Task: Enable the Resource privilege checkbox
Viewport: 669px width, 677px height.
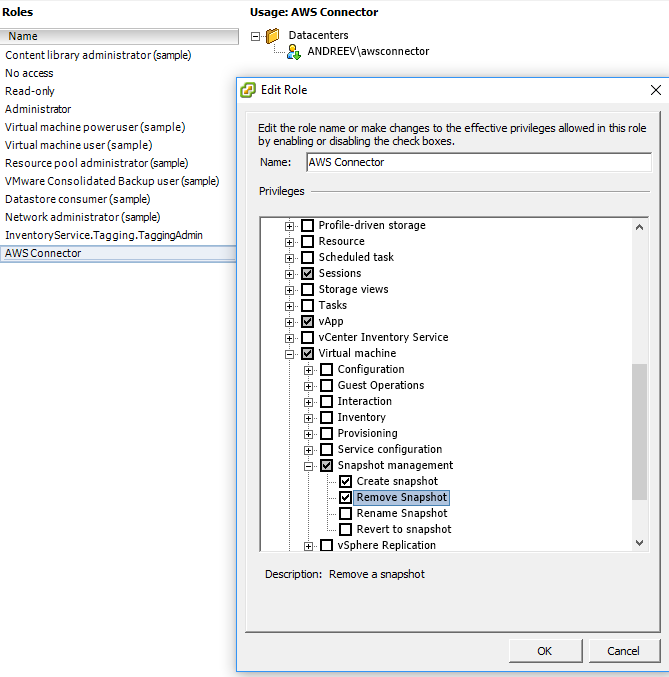Action: coord(308,241)
